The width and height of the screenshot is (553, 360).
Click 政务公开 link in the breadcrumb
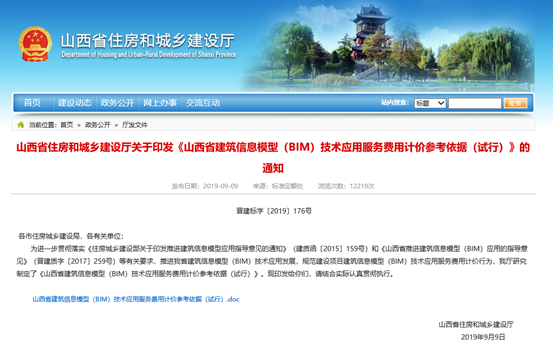(x=98, y=125)
